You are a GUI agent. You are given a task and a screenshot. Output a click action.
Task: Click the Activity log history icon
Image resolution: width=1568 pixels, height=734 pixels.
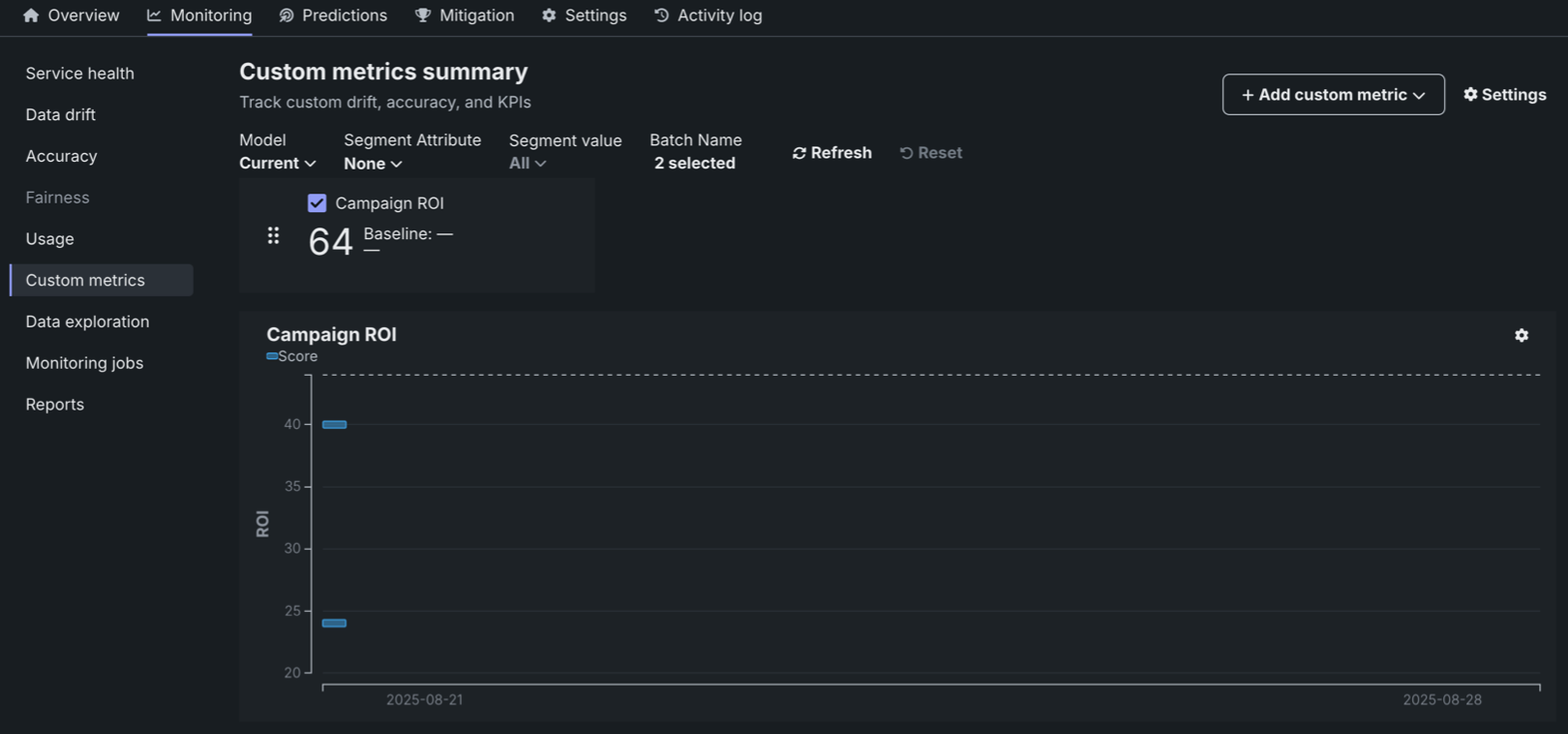[x=661, y=15]
